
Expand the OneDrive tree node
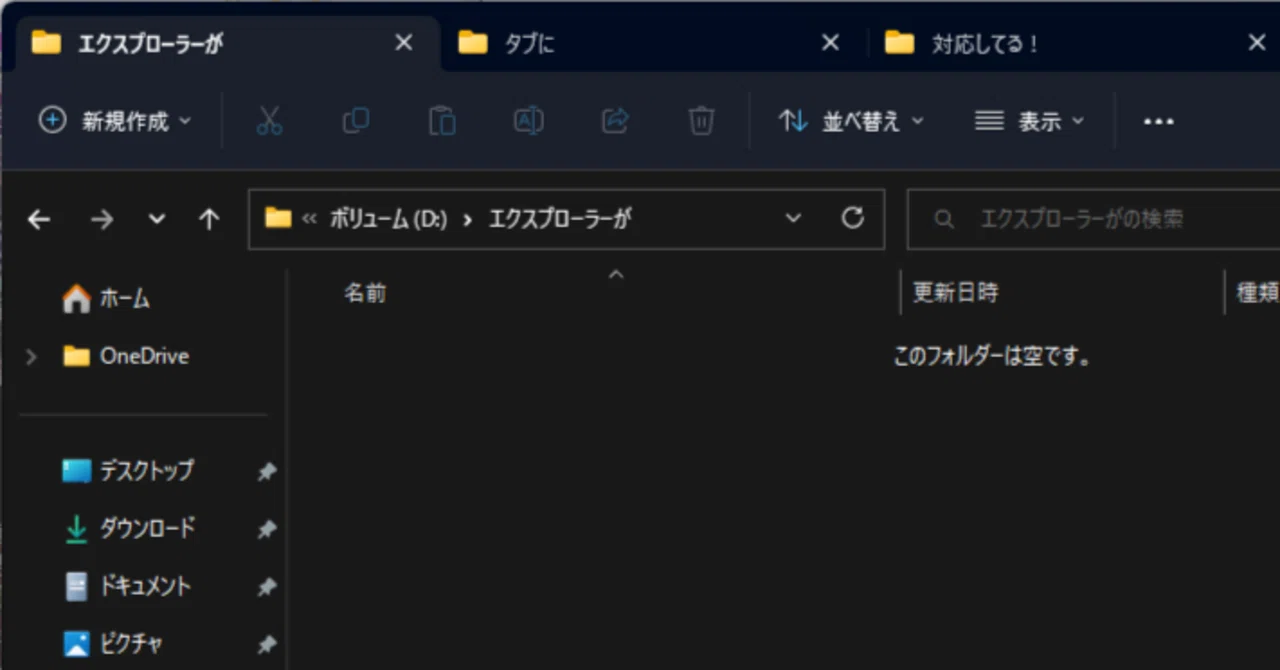point(32,356)
